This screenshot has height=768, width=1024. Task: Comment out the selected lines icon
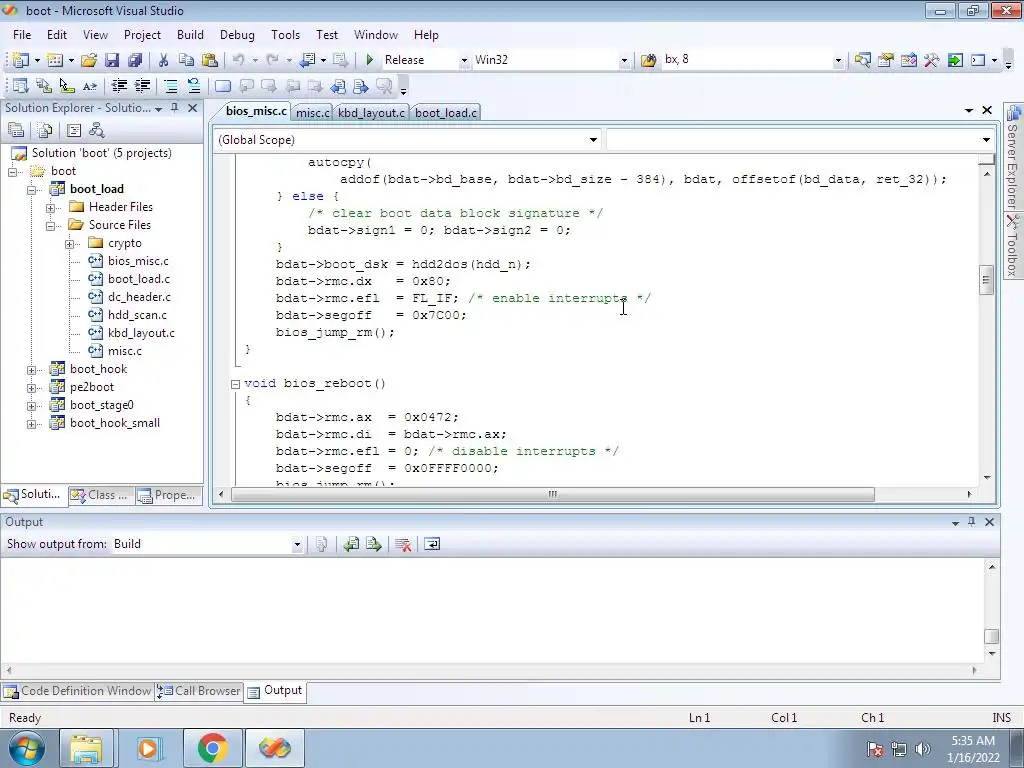click(x=170, y=86)
